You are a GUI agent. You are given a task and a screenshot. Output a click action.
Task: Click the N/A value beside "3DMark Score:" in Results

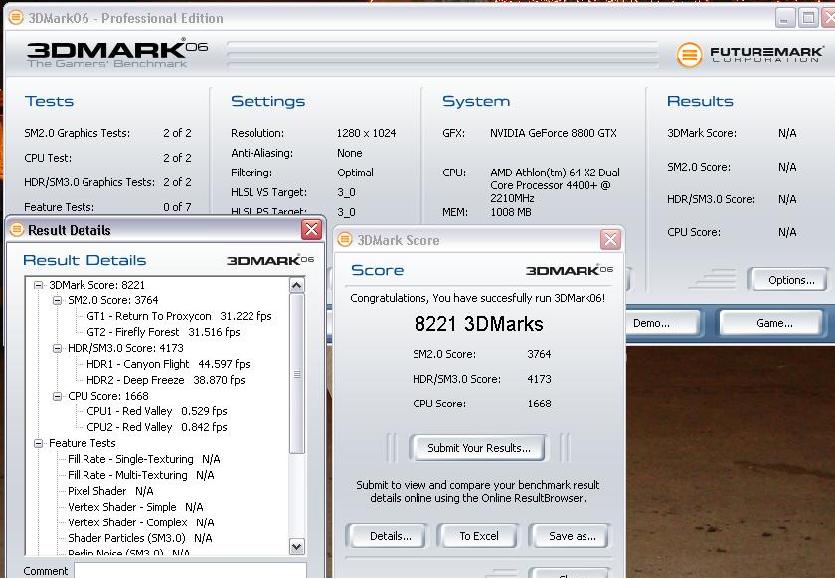click(787, 133)
